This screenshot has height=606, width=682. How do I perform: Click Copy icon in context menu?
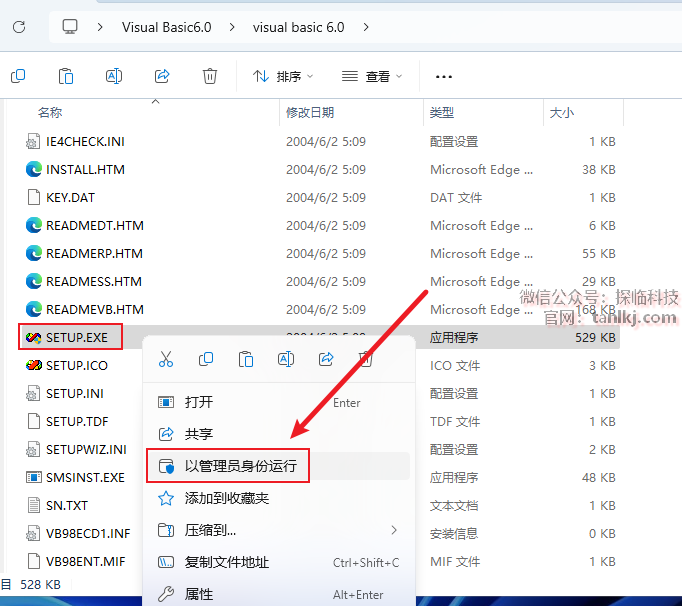(x=206, y=359)
